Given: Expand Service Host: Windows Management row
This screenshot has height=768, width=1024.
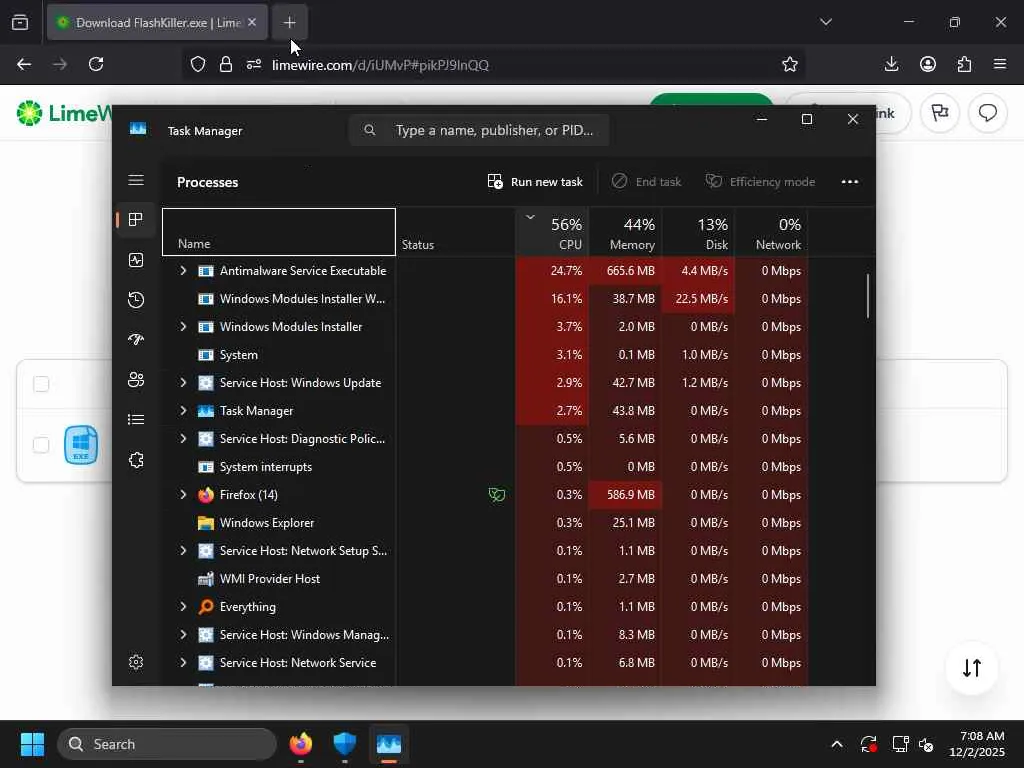Looking at the screenshot, I should click(x=183, y=635).
